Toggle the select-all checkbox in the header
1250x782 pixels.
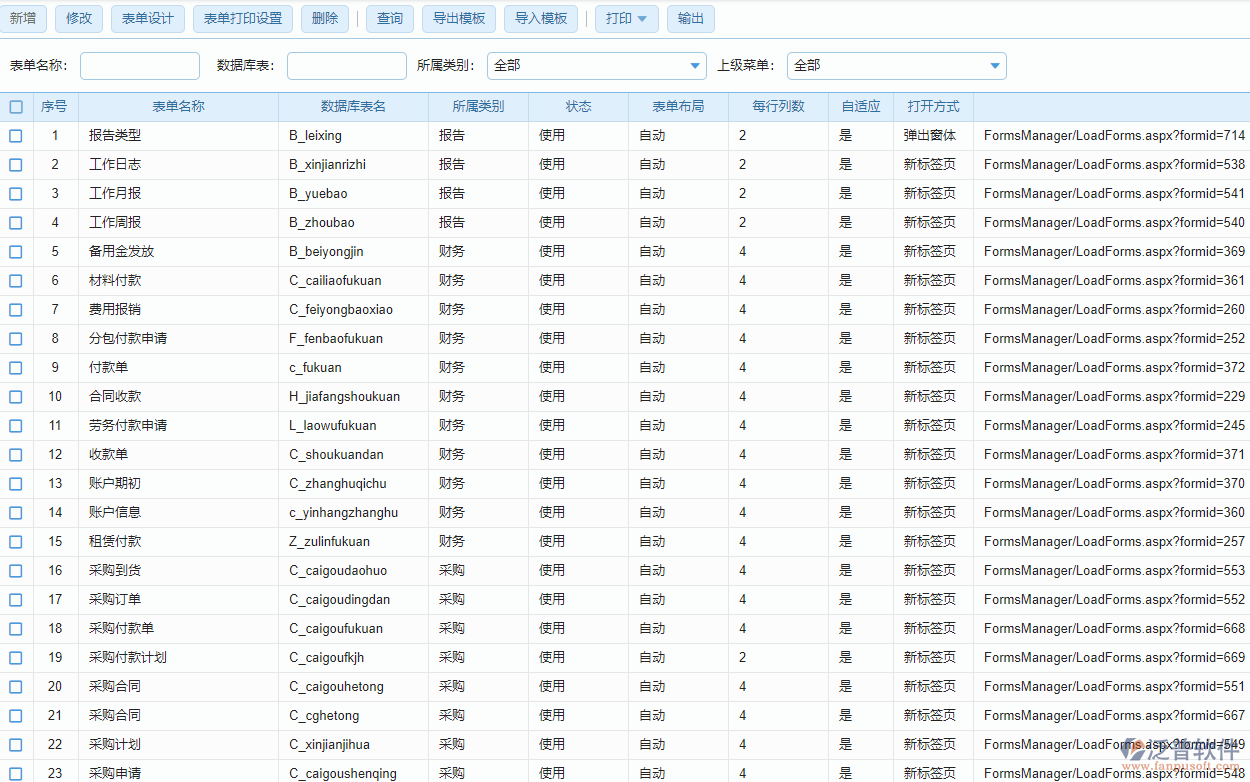click(x=16, y=107)
